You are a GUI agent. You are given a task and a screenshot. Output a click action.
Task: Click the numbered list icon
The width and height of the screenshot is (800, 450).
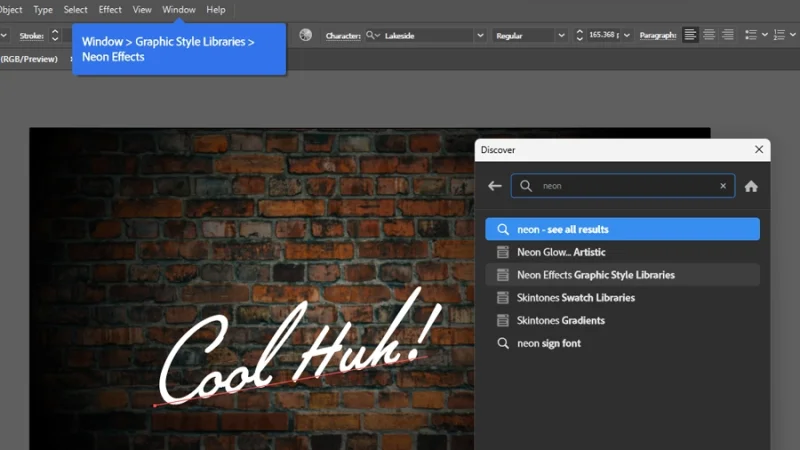779,35
